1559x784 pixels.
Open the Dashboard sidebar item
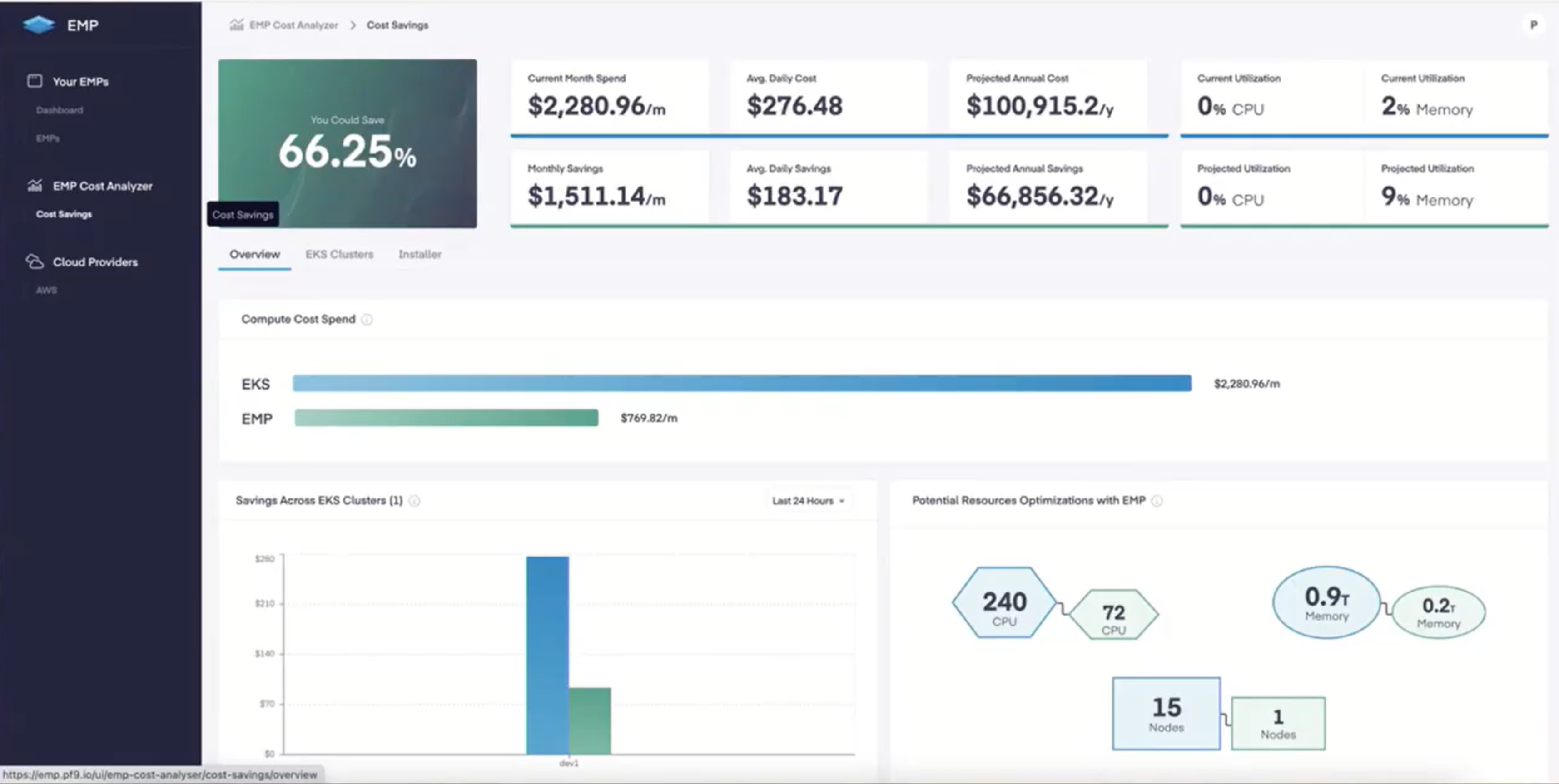(60, 110)
